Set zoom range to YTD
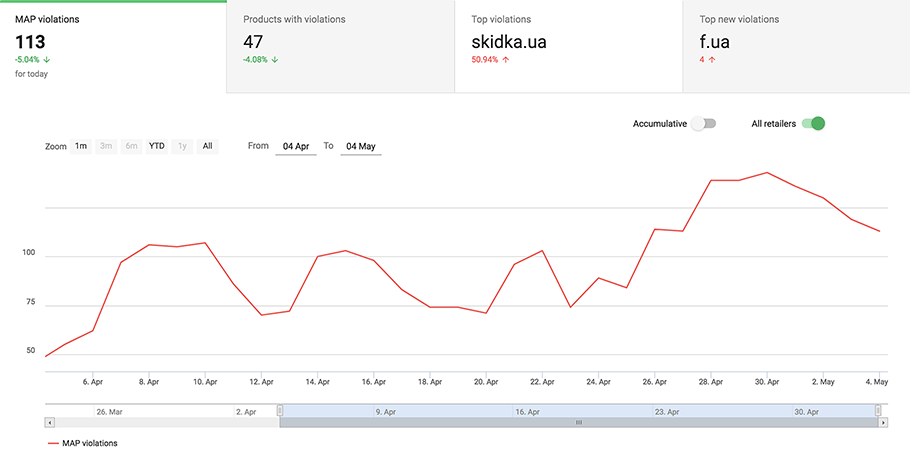The image size is (910, 455). [x=157, y=146]
